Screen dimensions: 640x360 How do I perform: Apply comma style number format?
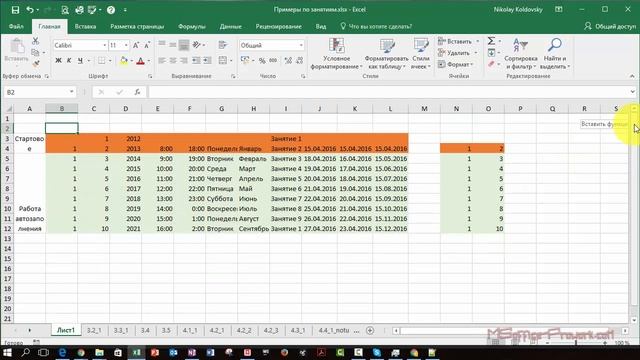[273, 61]
